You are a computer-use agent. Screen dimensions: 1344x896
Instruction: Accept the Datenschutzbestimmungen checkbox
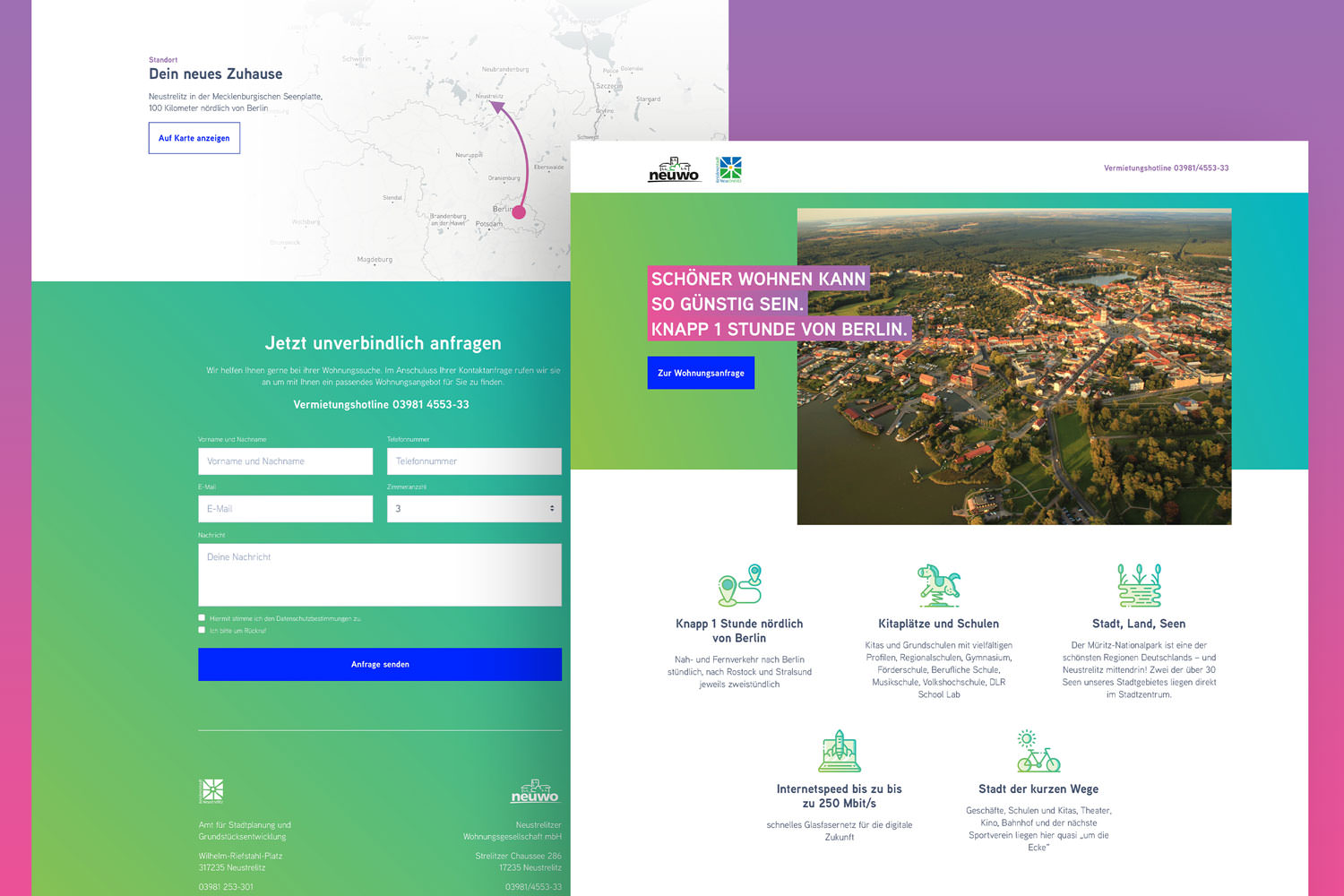point(202,617)
